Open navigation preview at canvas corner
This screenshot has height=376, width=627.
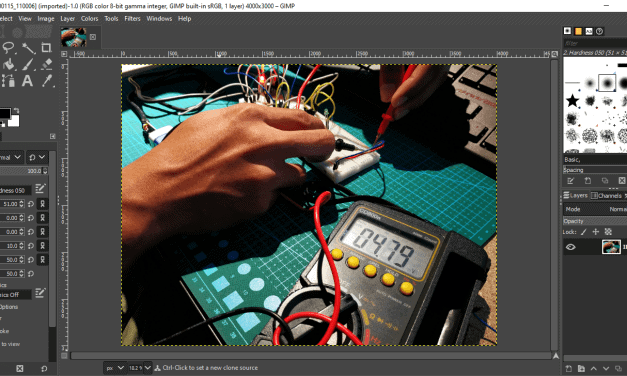tap(555, 356)
